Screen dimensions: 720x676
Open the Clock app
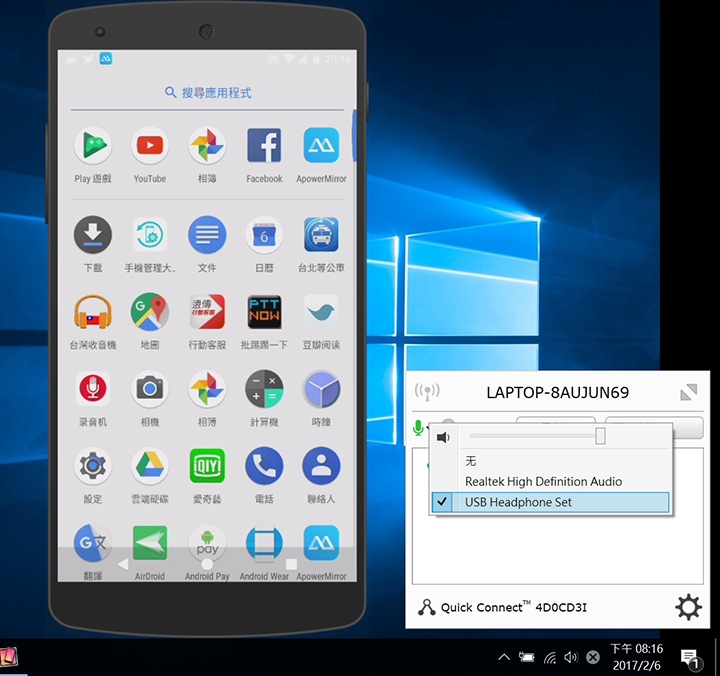click(x=321, y=389)
